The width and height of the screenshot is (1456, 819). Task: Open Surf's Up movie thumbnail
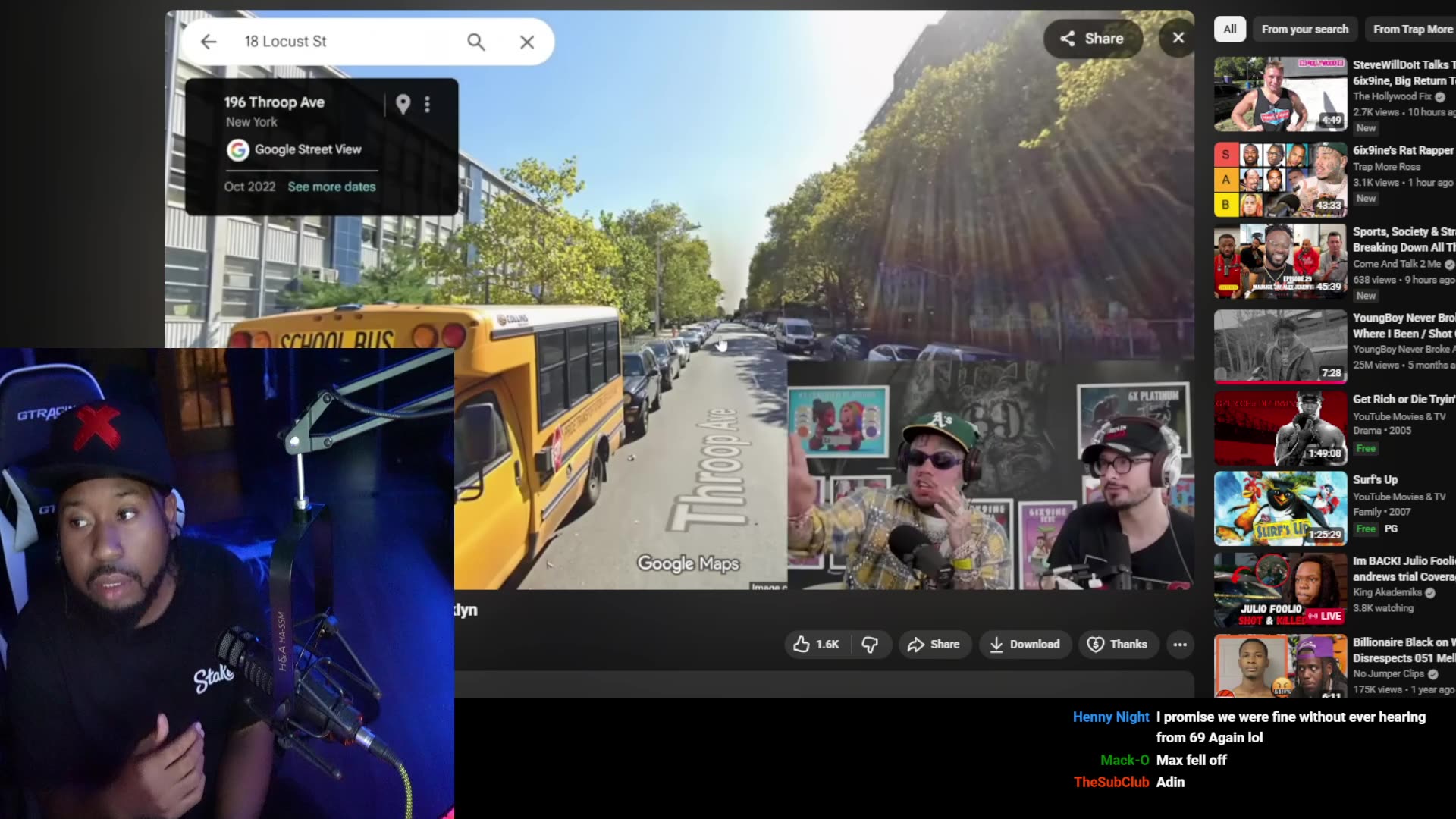1280,508
